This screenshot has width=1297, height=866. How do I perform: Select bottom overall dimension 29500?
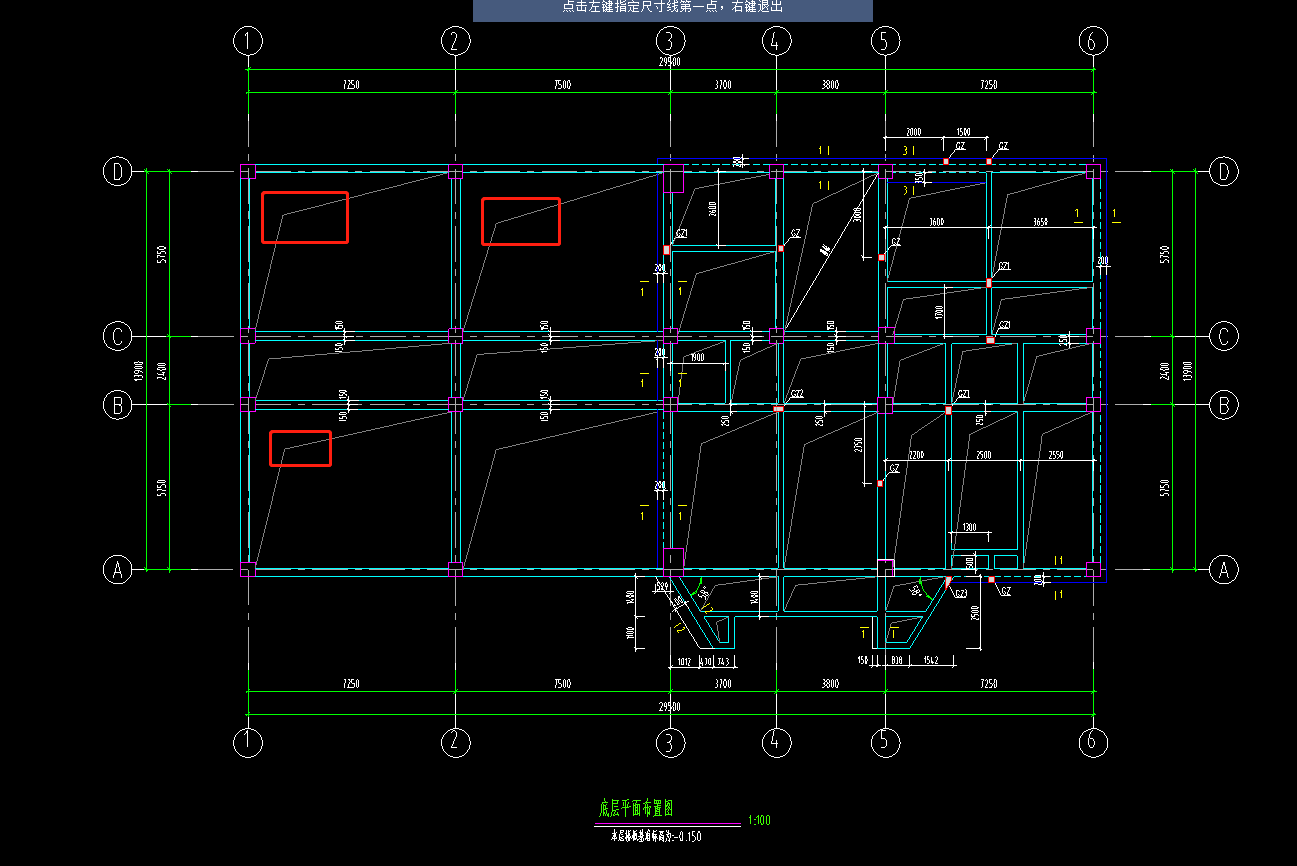click(670, 706)
